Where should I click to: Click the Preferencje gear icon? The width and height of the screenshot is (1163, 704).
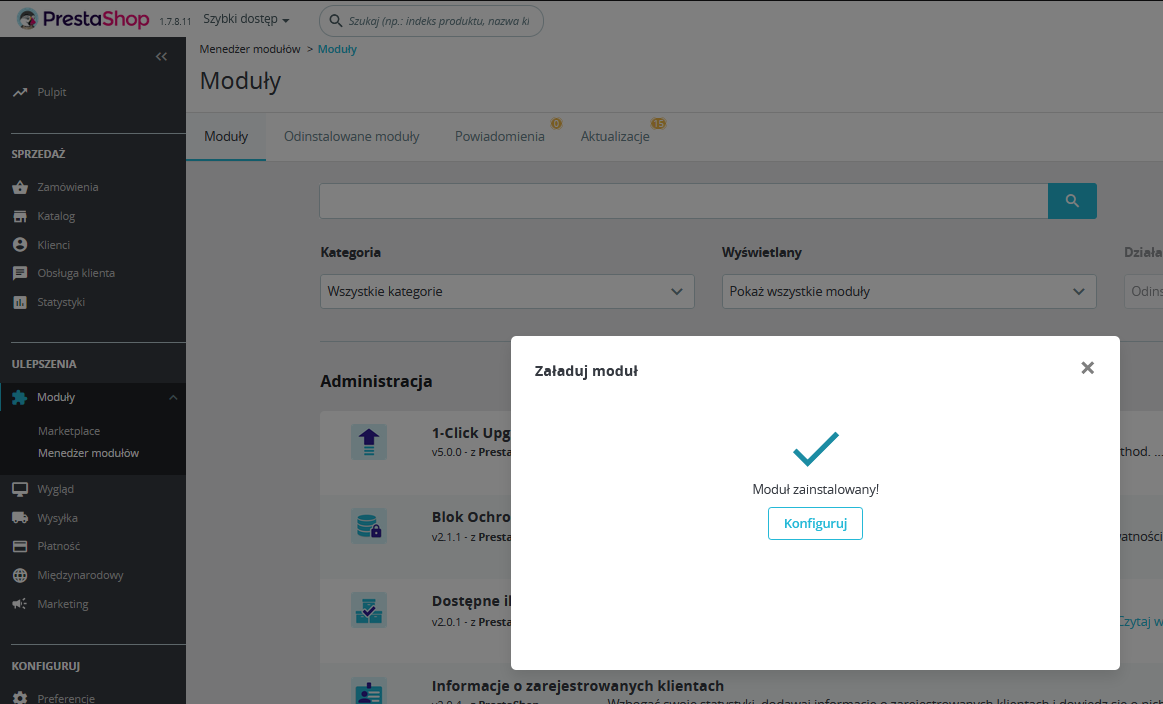20,698
